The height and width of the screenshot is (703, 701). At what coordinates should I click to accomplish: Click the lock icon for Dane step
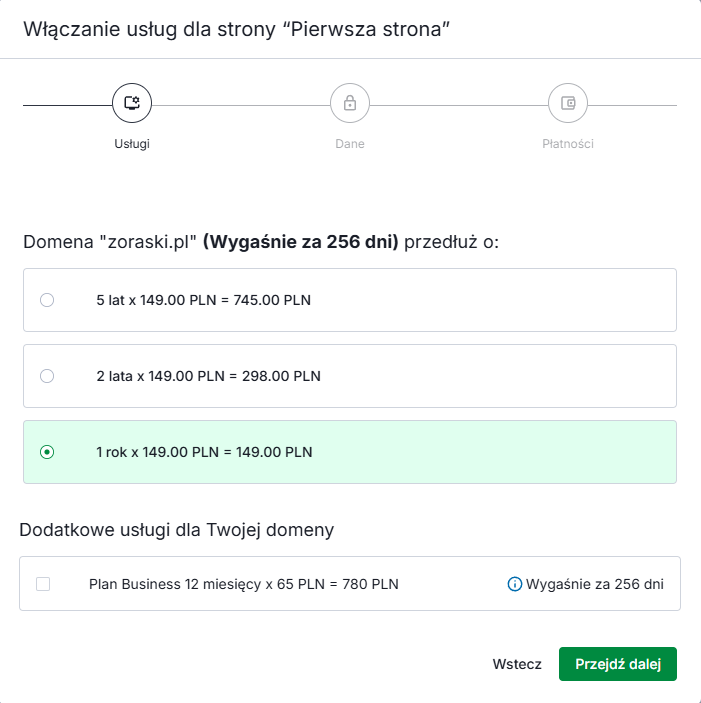click(350, 102)
